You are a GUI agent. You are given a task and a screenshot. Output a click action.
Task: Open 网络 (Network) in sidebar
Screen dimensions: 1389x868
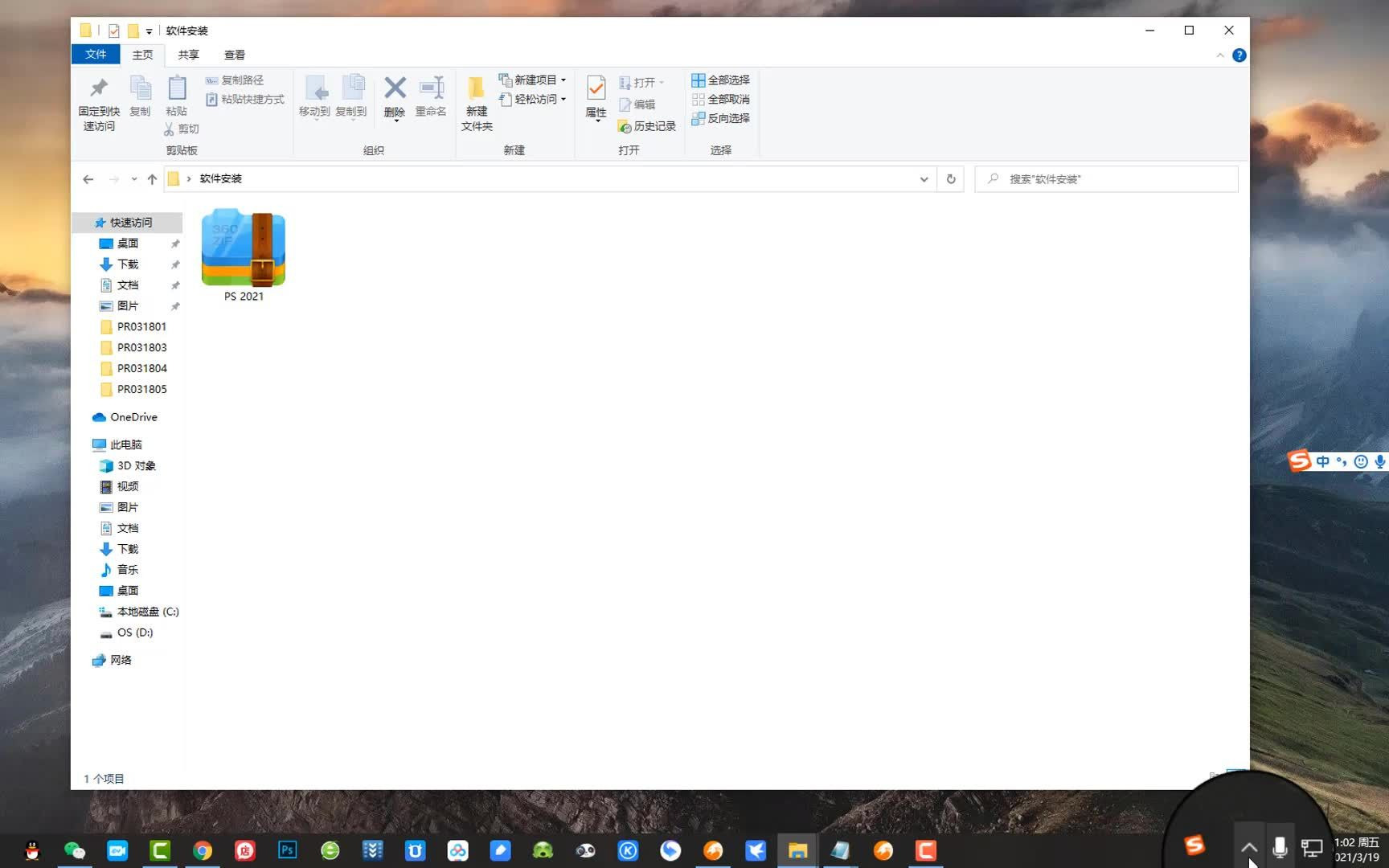click(x=113, y=660)
